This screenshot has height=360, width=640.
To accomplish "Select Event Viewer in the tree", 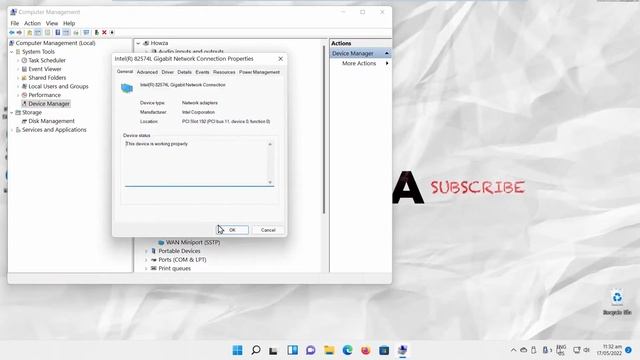I will 45,69.
